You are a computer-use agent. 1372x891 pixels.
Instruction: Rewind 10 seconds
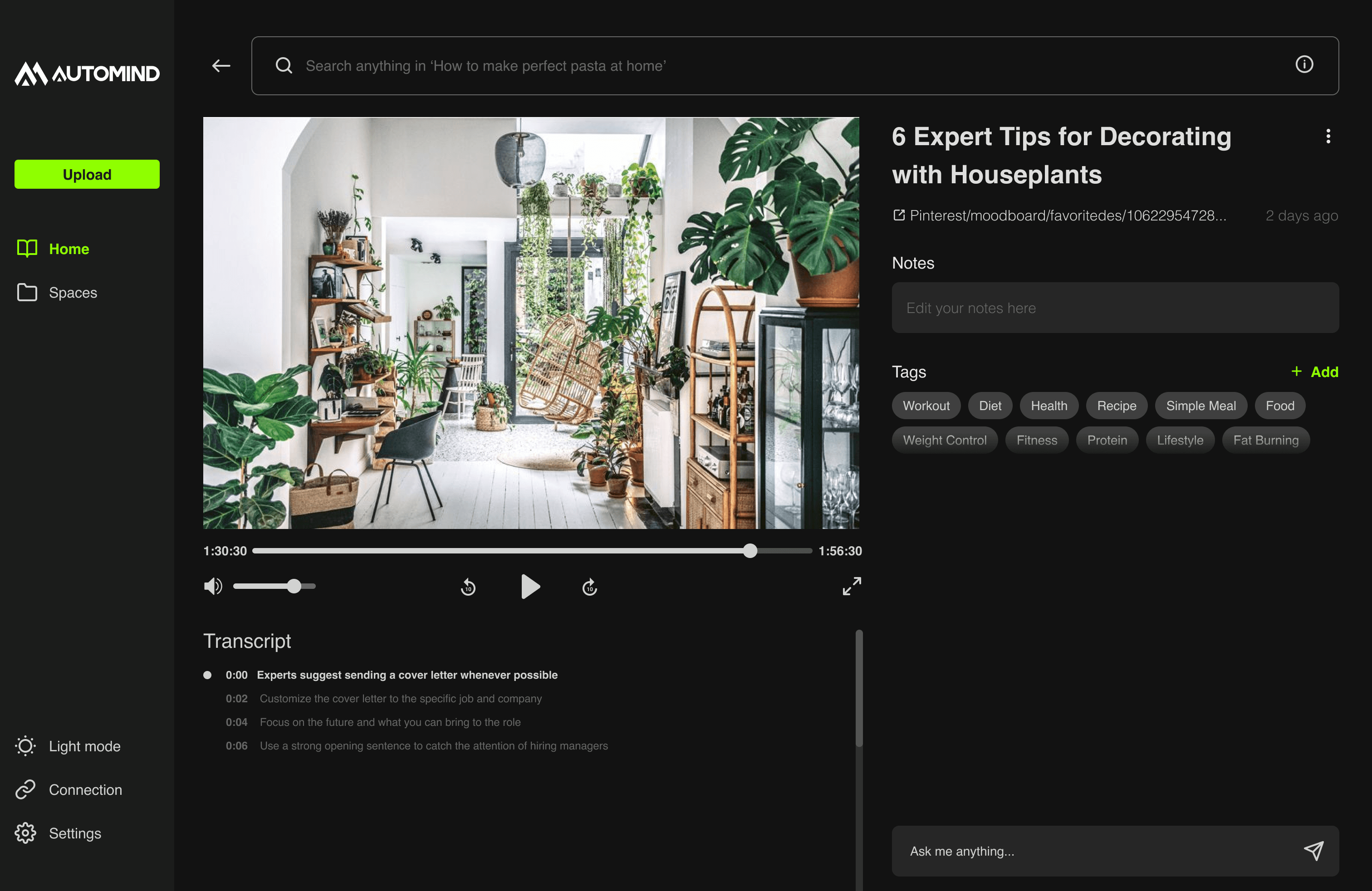(468, 587)
